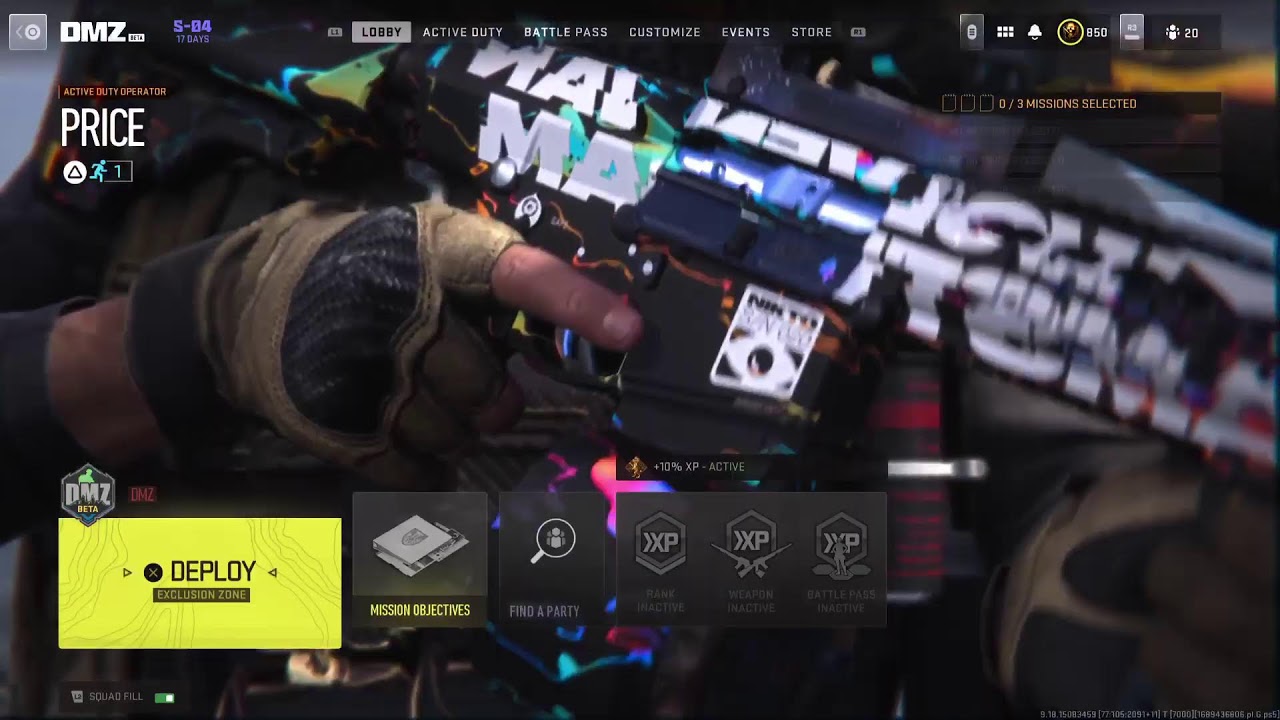
Task: Click the left arrow beside DEPLOY
Action: click(127, 573)
